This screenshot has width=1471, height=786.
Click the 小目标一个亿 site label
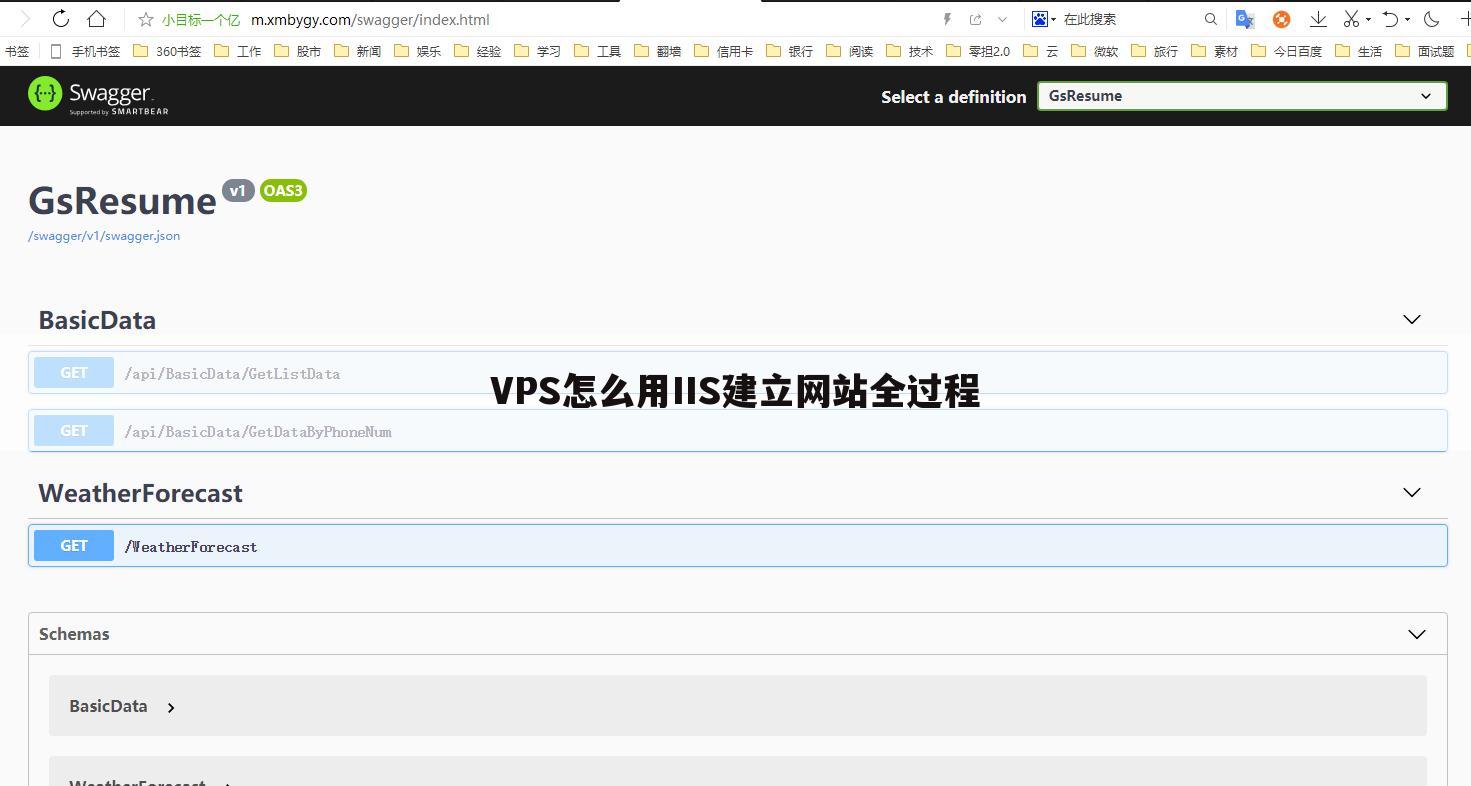pyautogui.click(x=201, y=19)
